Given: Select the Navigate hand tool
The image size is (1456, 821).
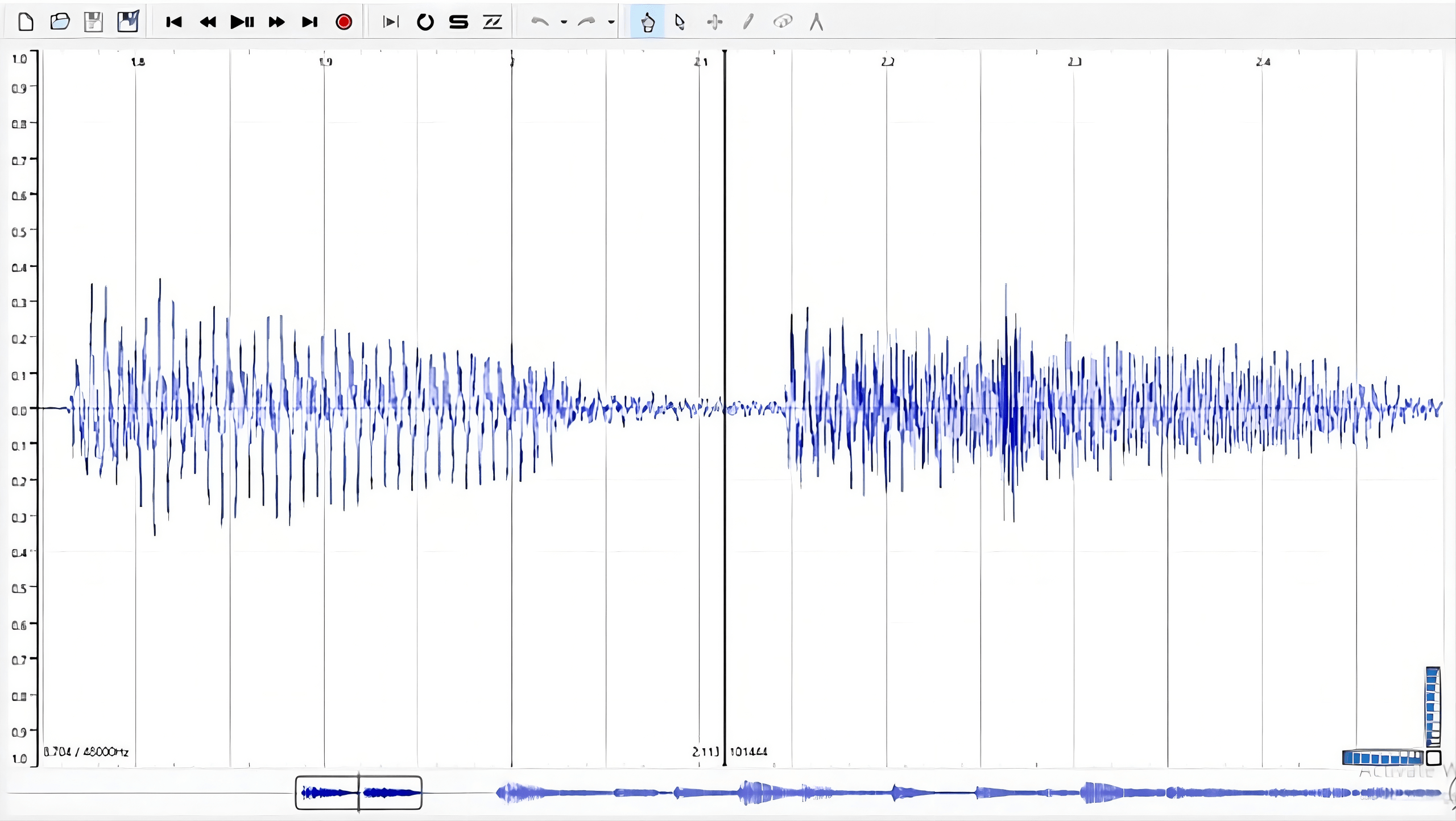Looking at the screenshot, I should tap(648, 22).
